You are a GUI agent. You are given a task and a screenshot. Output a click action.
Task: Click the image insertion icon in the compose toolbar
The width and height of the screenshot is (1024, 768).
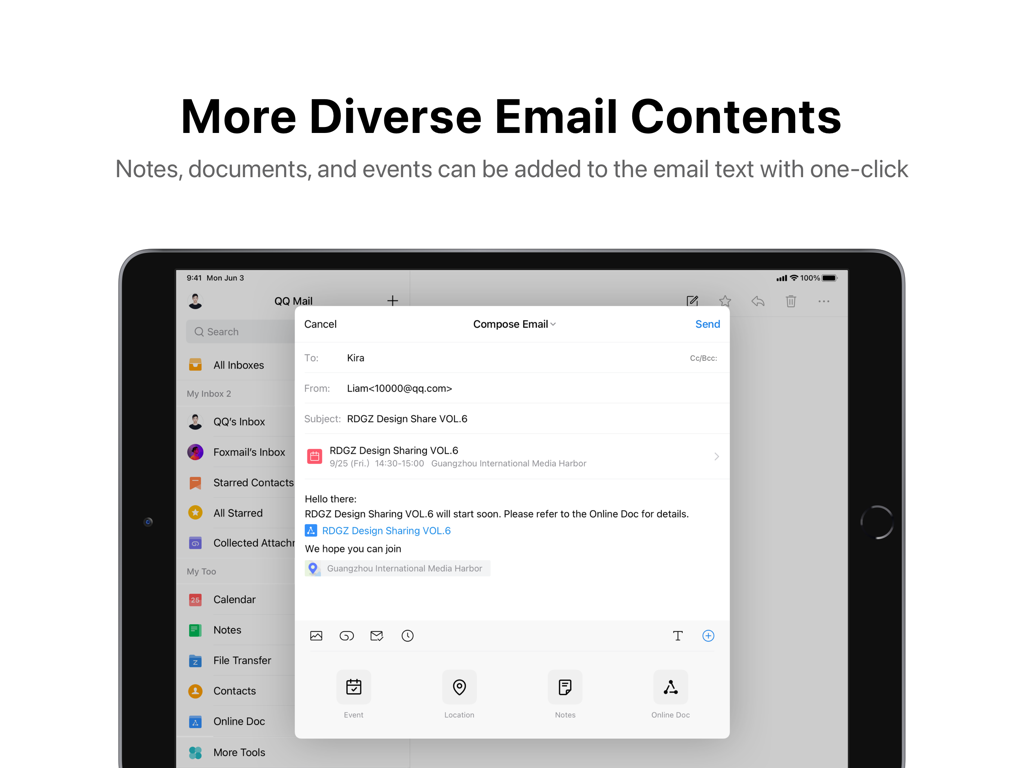[316, 635]
